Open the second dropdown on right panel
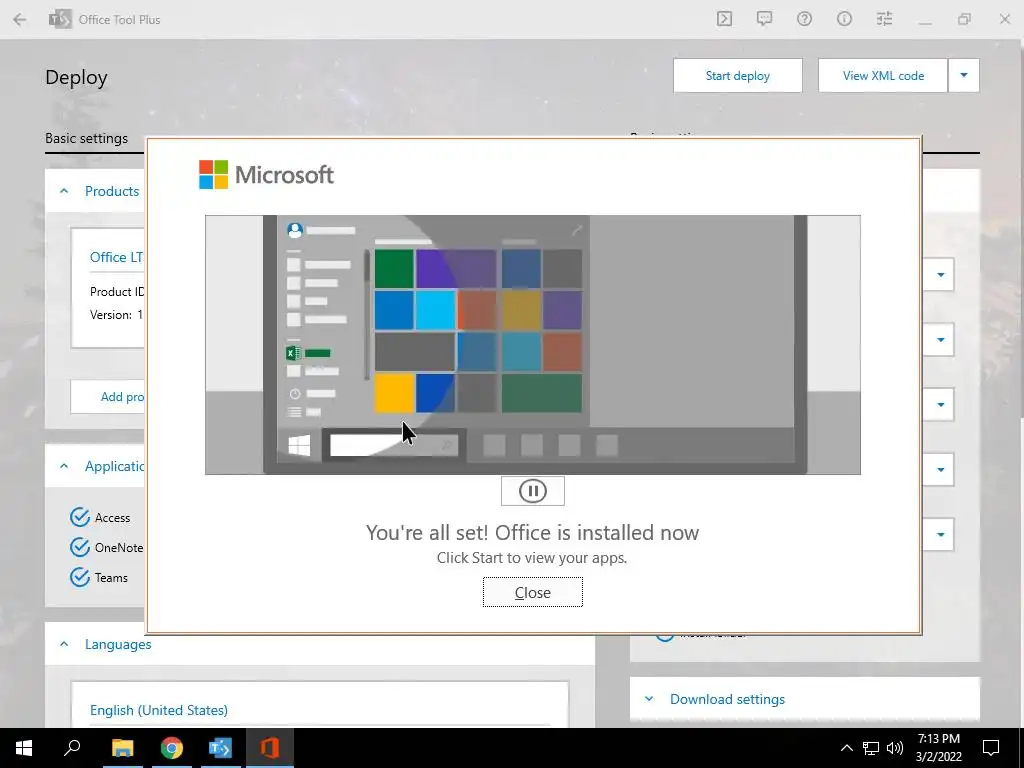The image size is (1024, 768). click(x=940, y=340)
